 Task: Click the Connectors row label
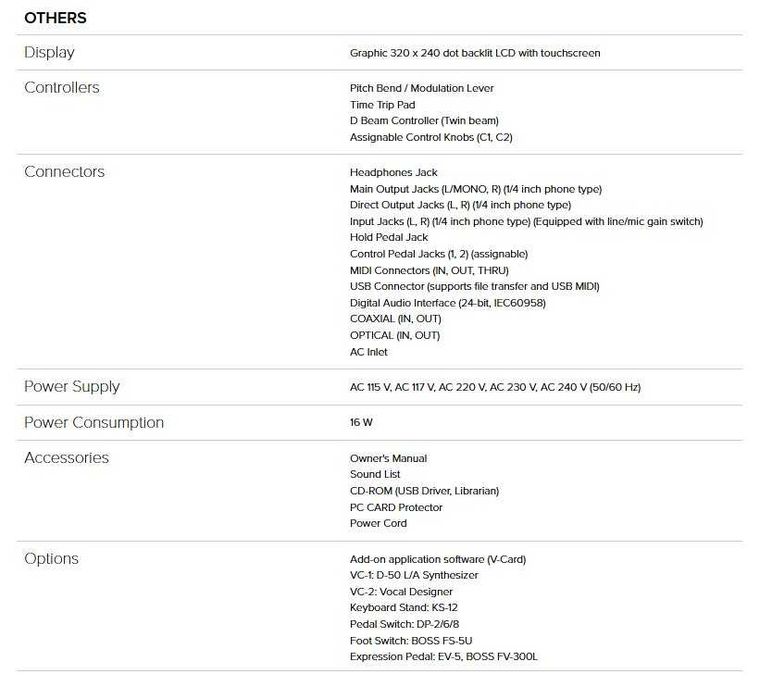pos(64,171)
